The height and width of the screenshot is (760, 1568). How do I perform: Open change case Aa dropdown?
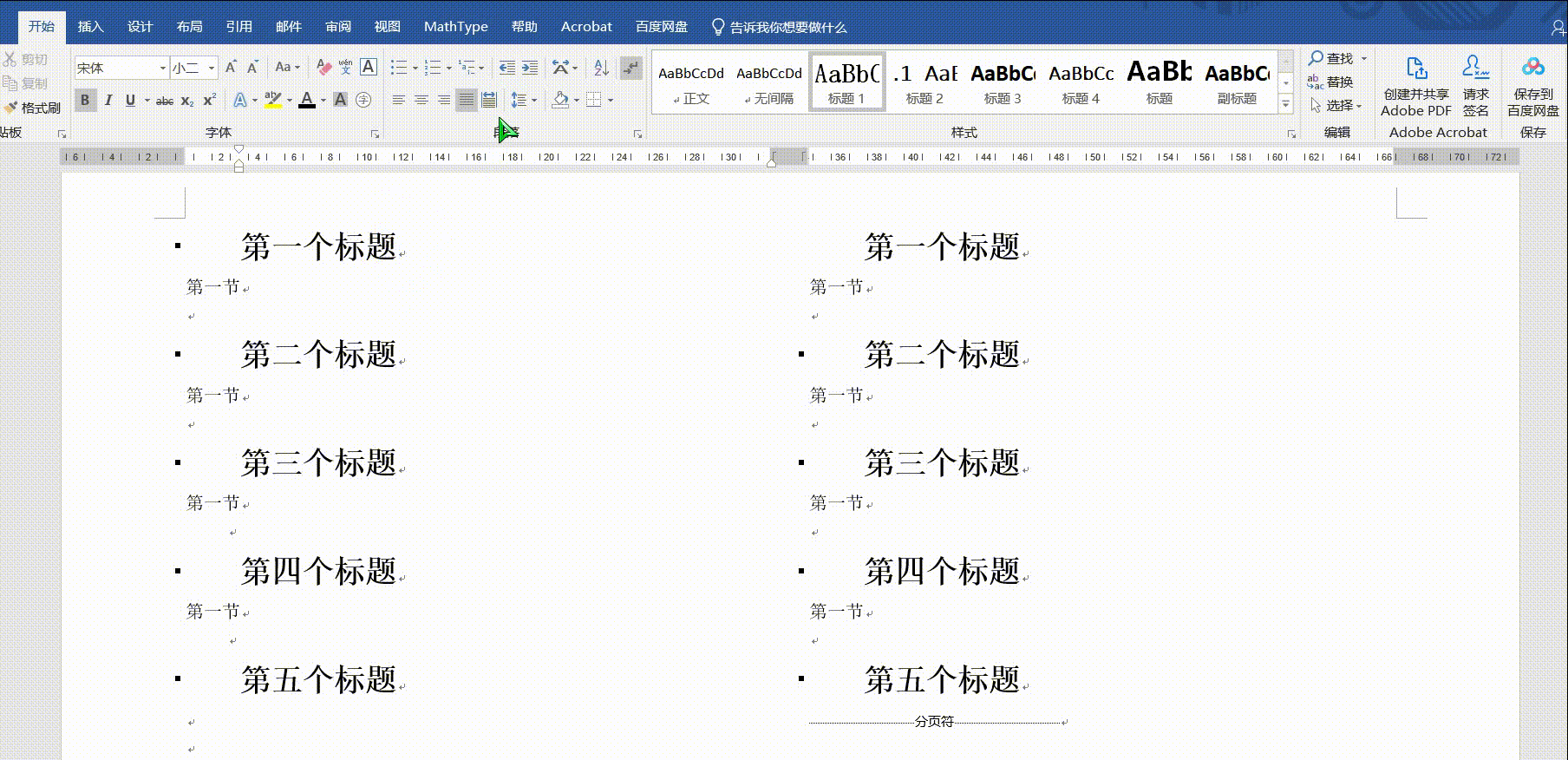click(x=287, y=68)
